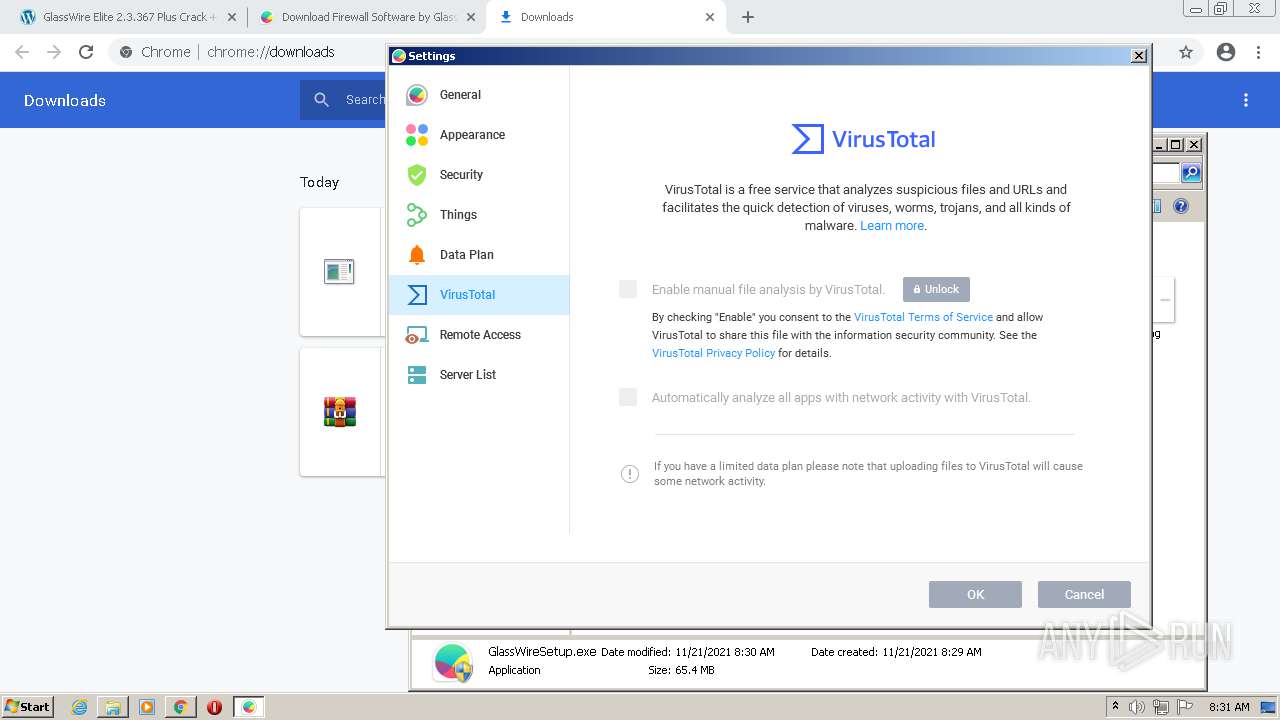This screenshot has height=720, width=1280.
Task: Open the Learn more link
Action: pos(892,226)
